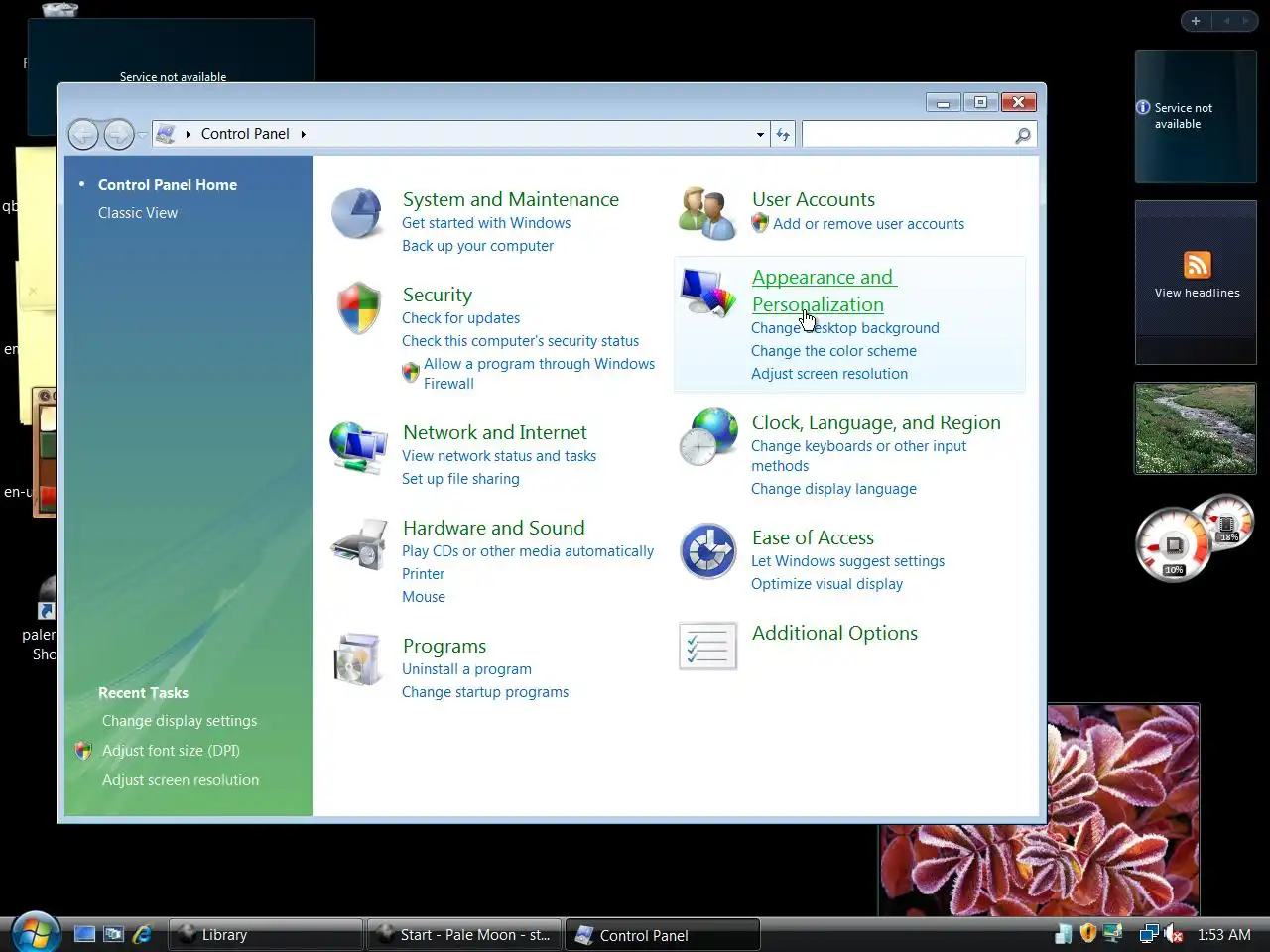
Task: Open the System and Maintenance category icon
Action: pos(357,213)
